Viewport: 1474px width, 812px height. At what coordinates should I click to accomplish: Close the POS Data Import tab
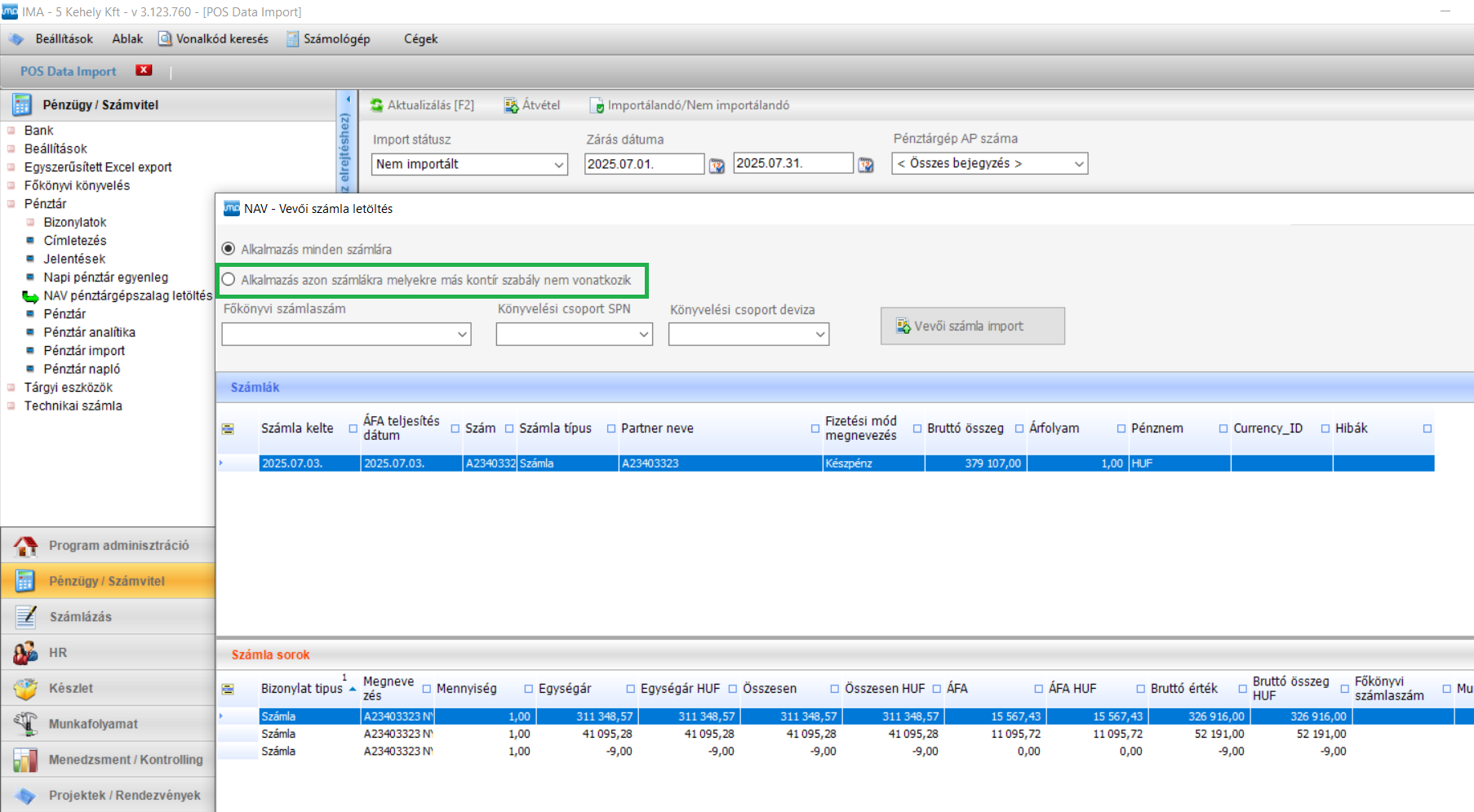tap(144, 70)
